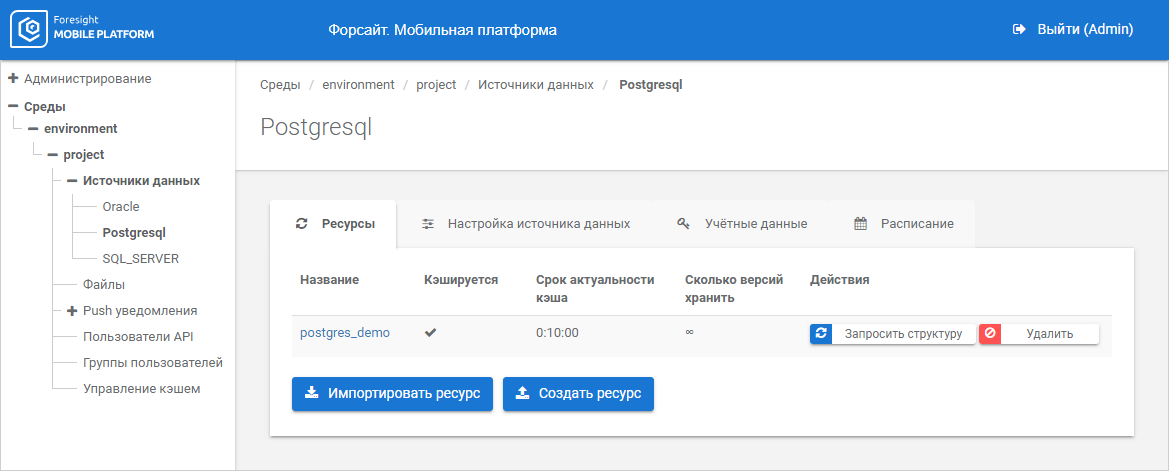Collapse the Источники данных tree node
Screen dimensions: 1169x471
tap(72, 181)
